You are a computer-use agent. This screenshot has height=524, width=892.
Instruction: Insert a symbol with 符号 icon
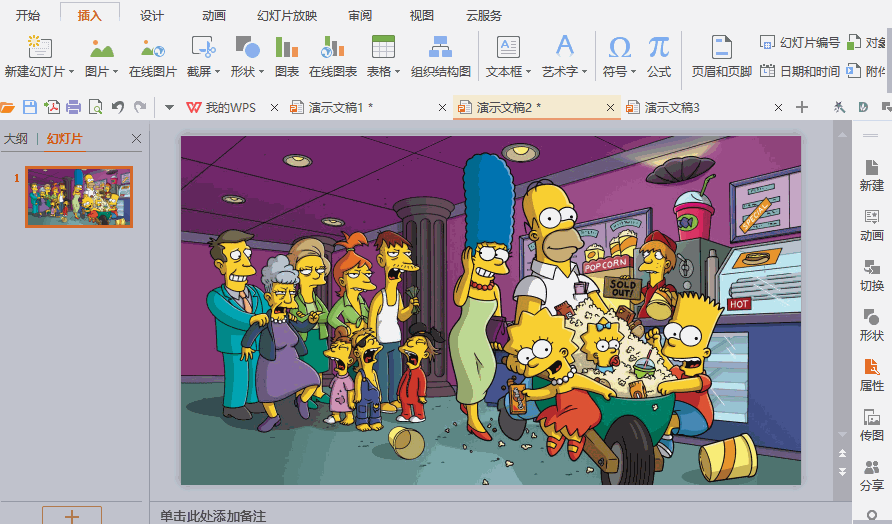pyautogui.click(x=620, y=47)
